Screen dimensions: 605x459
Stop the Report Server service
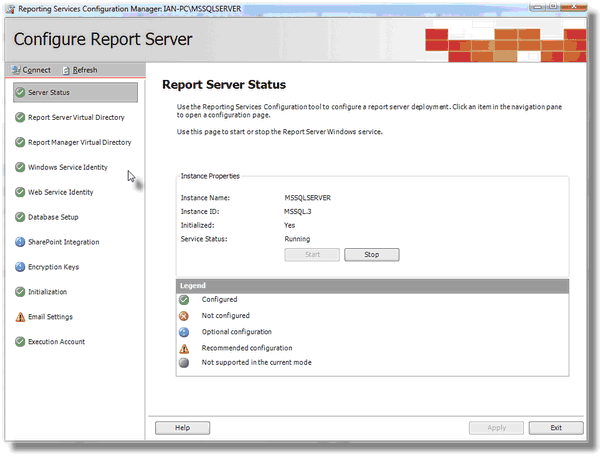[x=372, y=255]
